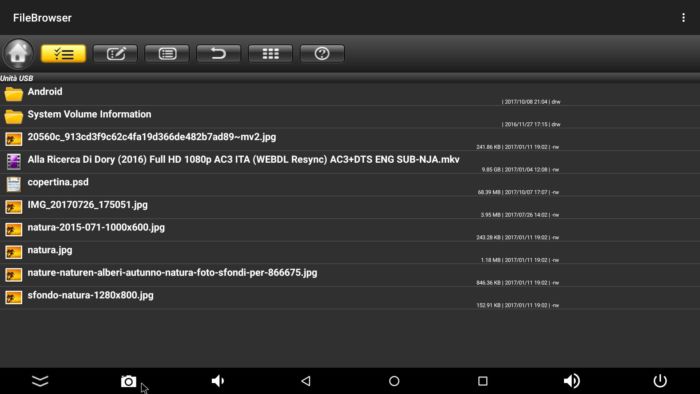Hide the navigation bar with chevrons icon
700x394 pixels.
40,381
